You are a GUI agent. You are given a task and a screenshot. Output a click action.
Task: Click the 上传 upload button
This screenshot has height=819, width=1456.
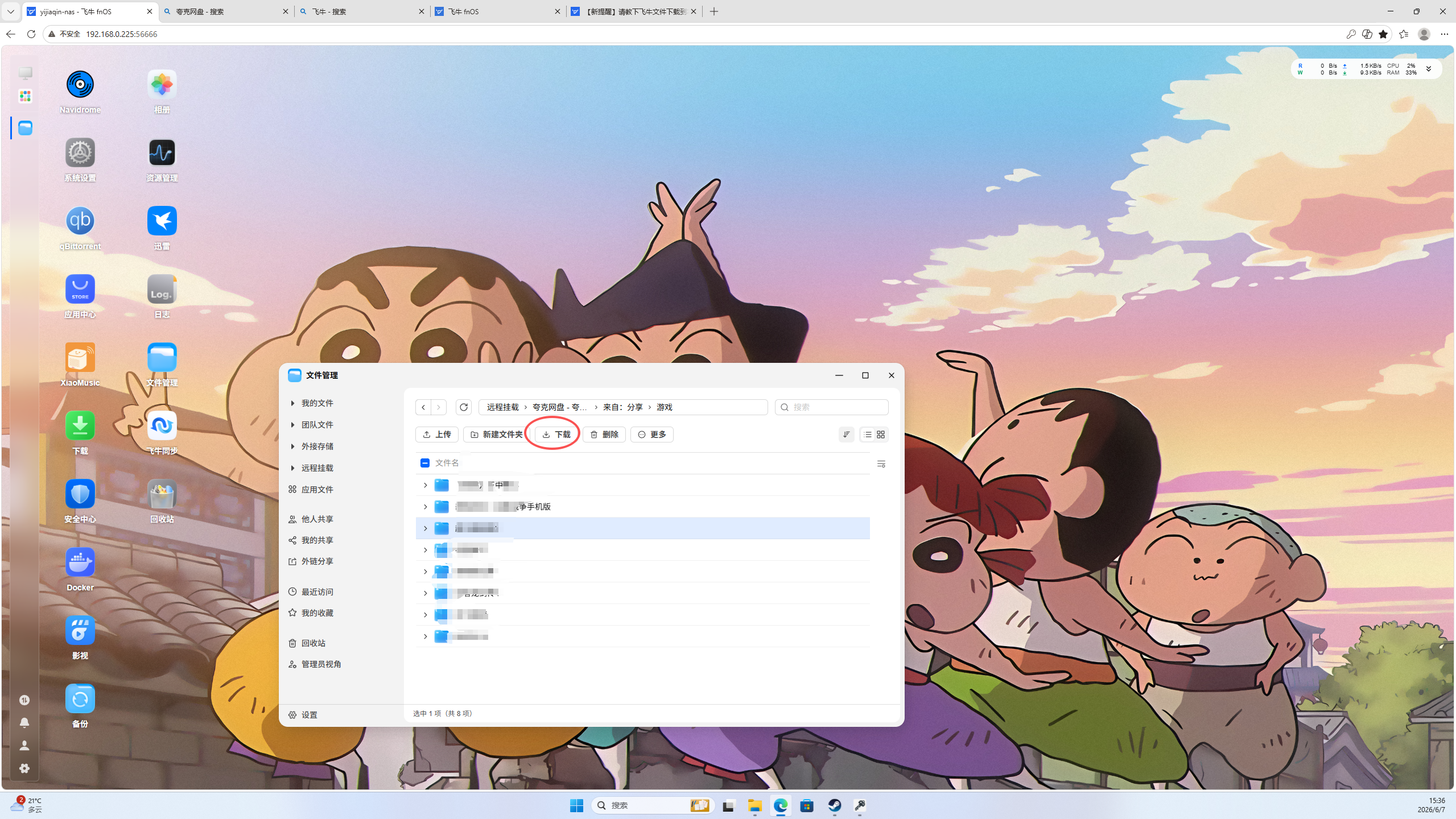click(437, 435)
